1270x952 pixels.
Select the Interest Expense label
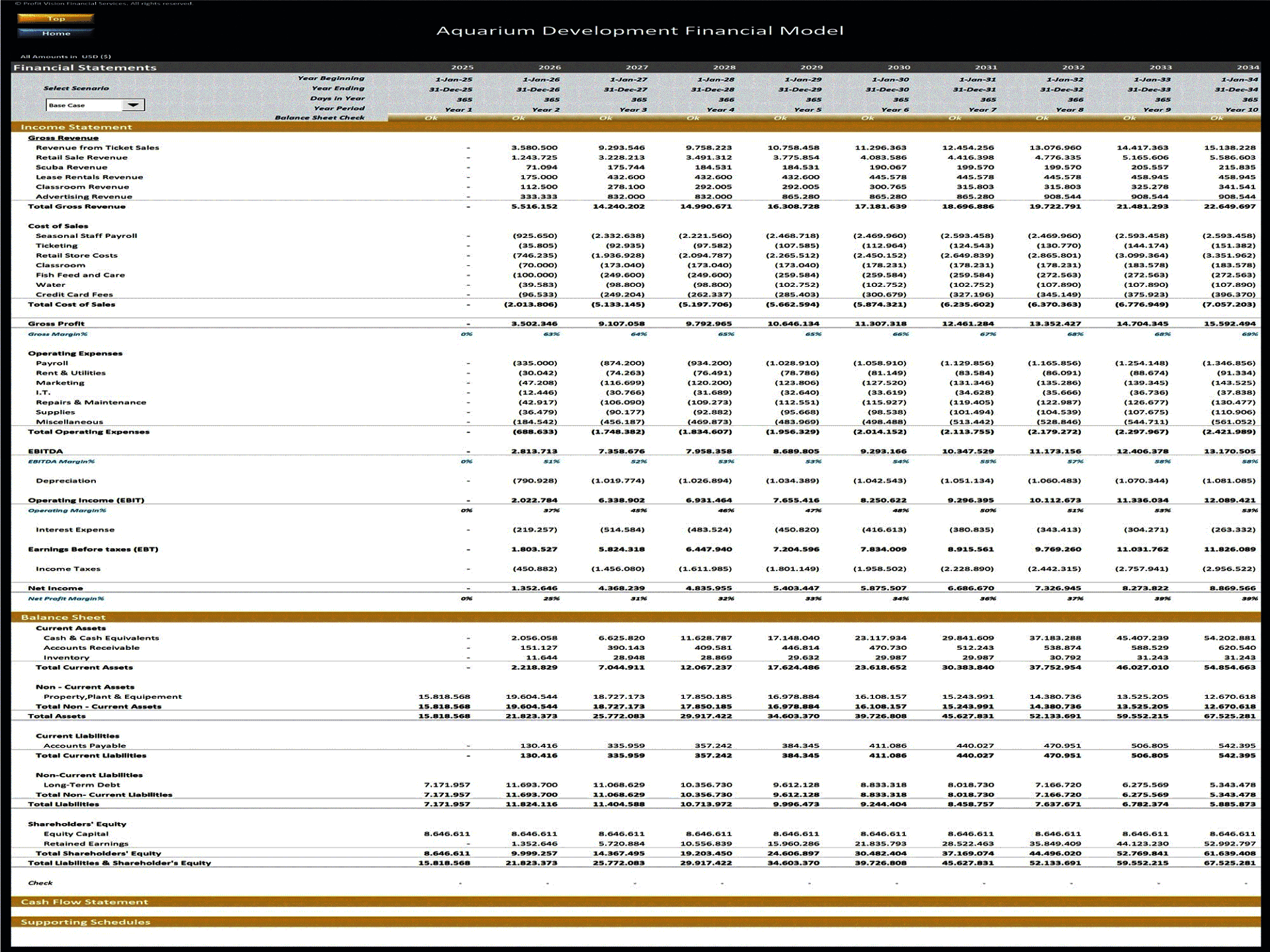pos(75,530)
